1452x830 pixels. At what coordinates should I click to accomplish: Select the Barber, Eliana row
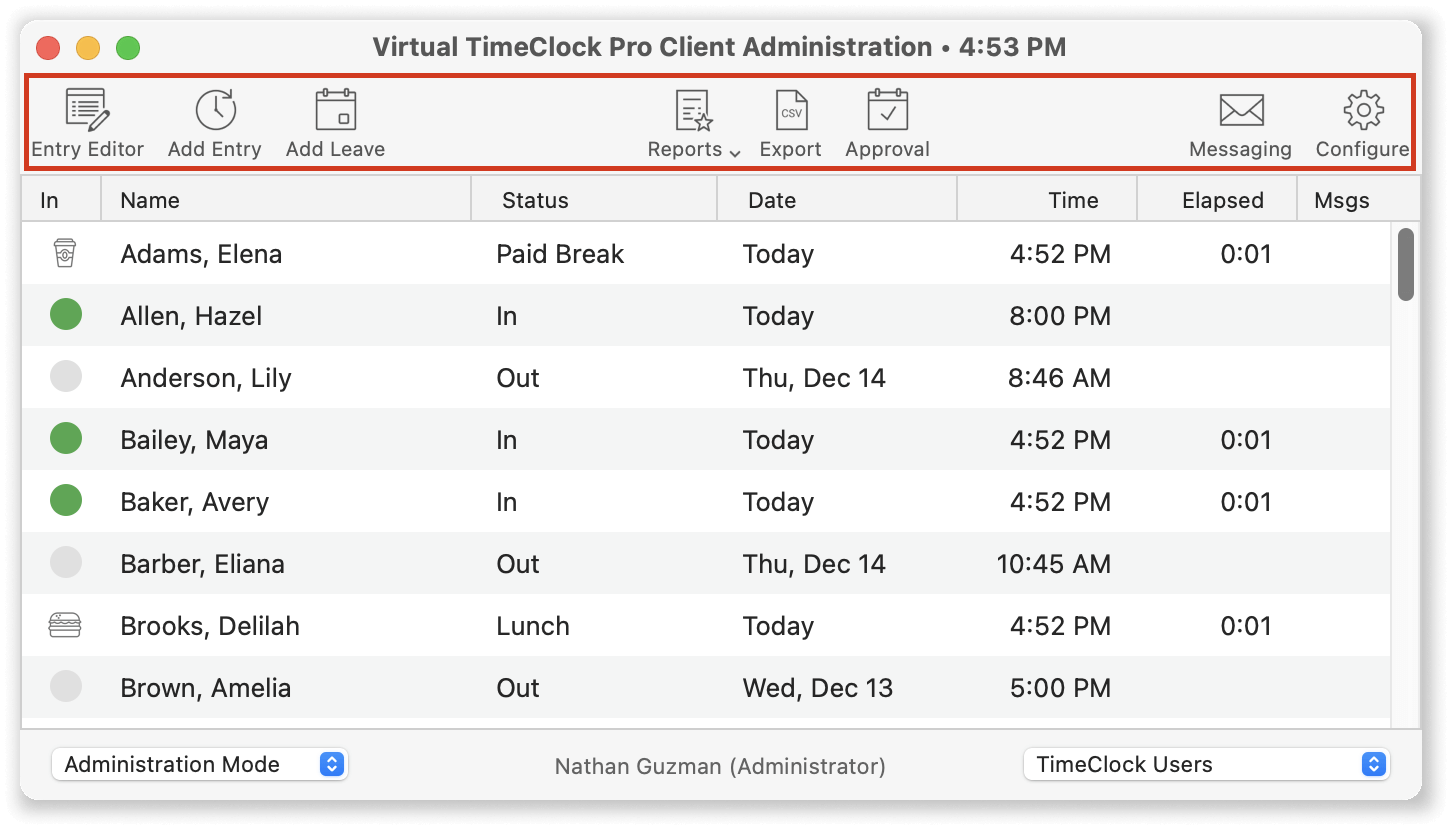point(706,564)
